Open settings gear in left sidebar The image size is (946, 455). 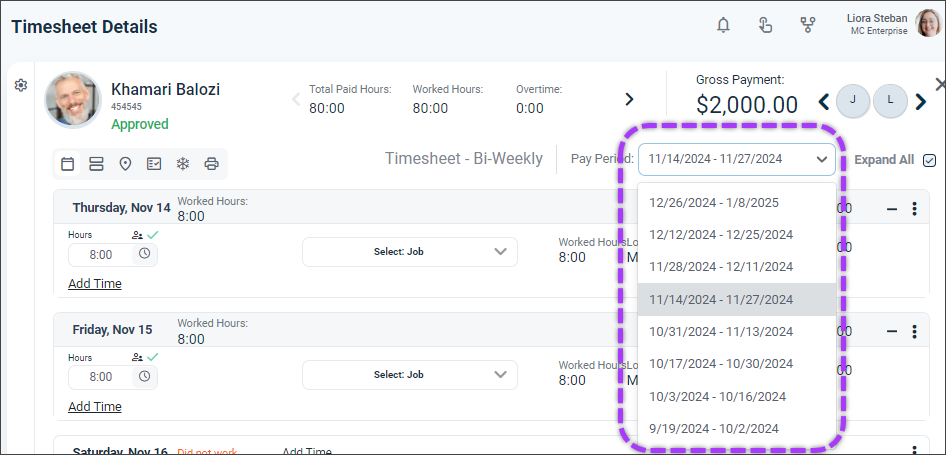tap(21, 85)
